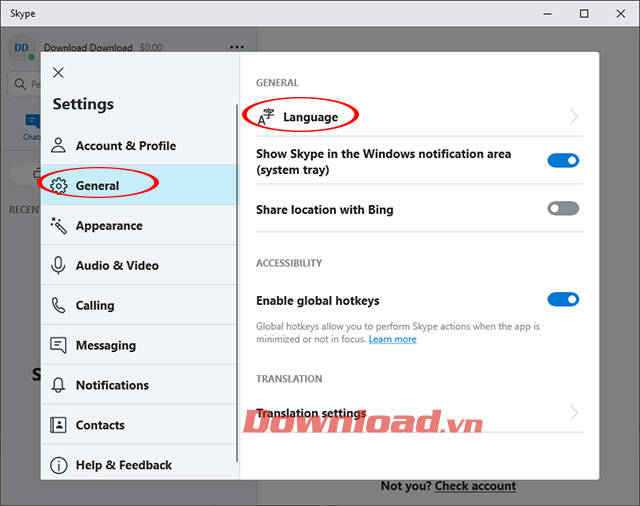
Task: Click the Account & Profile person icon
Action: point(58,145)
